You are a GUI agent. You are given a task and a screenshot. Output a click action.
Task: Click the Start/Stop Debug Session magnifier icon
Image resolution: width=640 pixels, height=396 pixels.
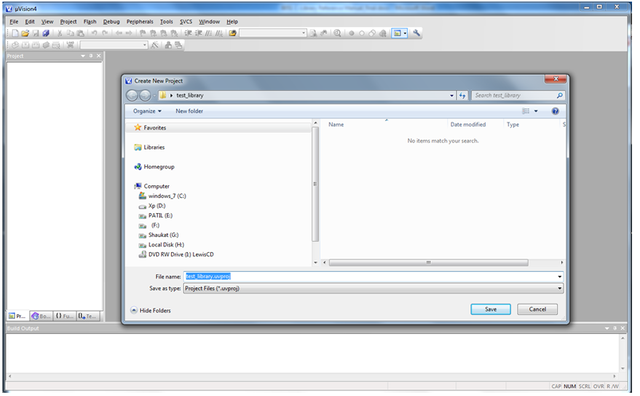point(337,33)
